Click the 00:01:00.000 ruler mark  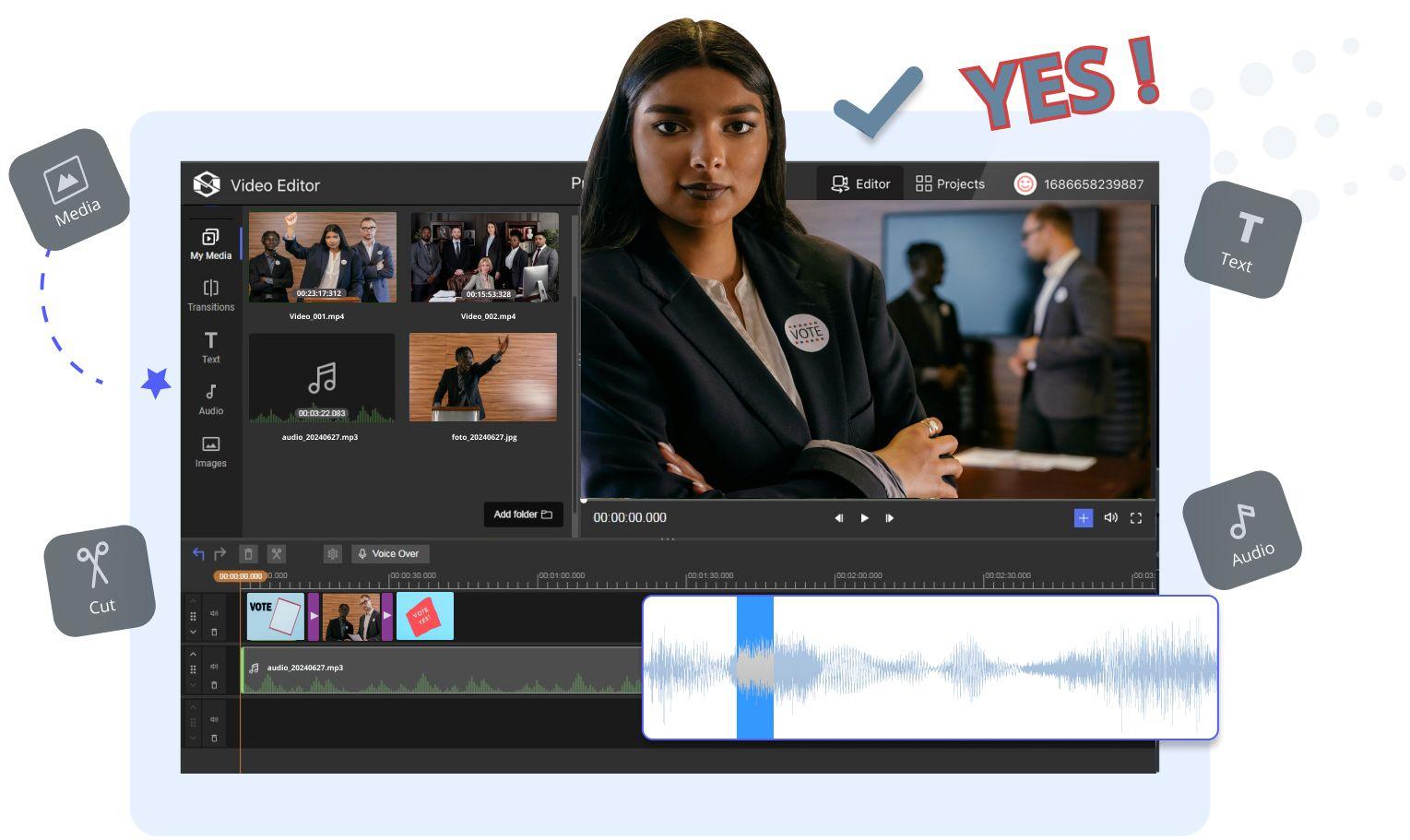coord(562,575)
